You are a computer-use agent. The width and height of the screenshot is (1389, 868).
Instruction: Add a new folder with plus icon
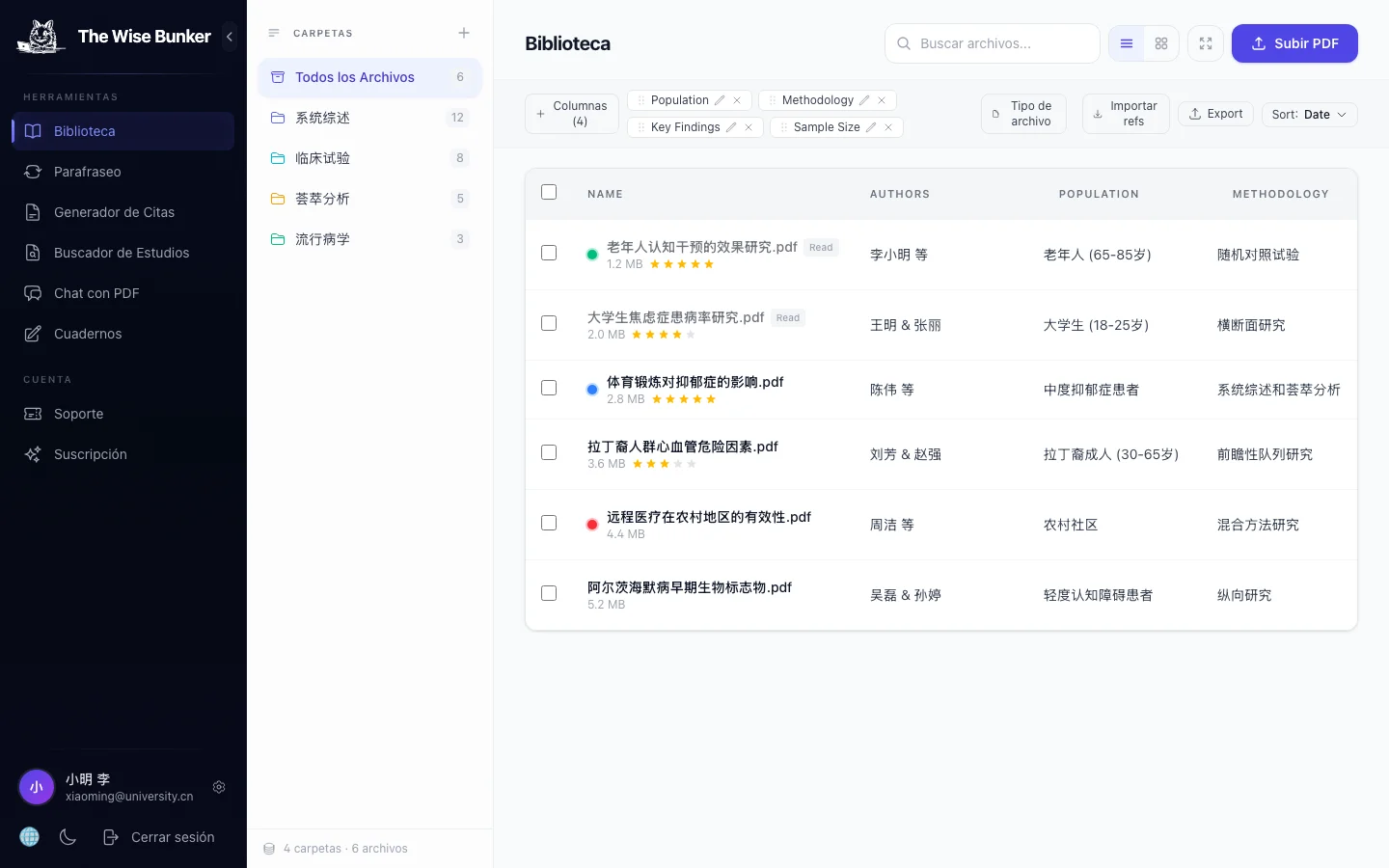[x=464, y=33]
